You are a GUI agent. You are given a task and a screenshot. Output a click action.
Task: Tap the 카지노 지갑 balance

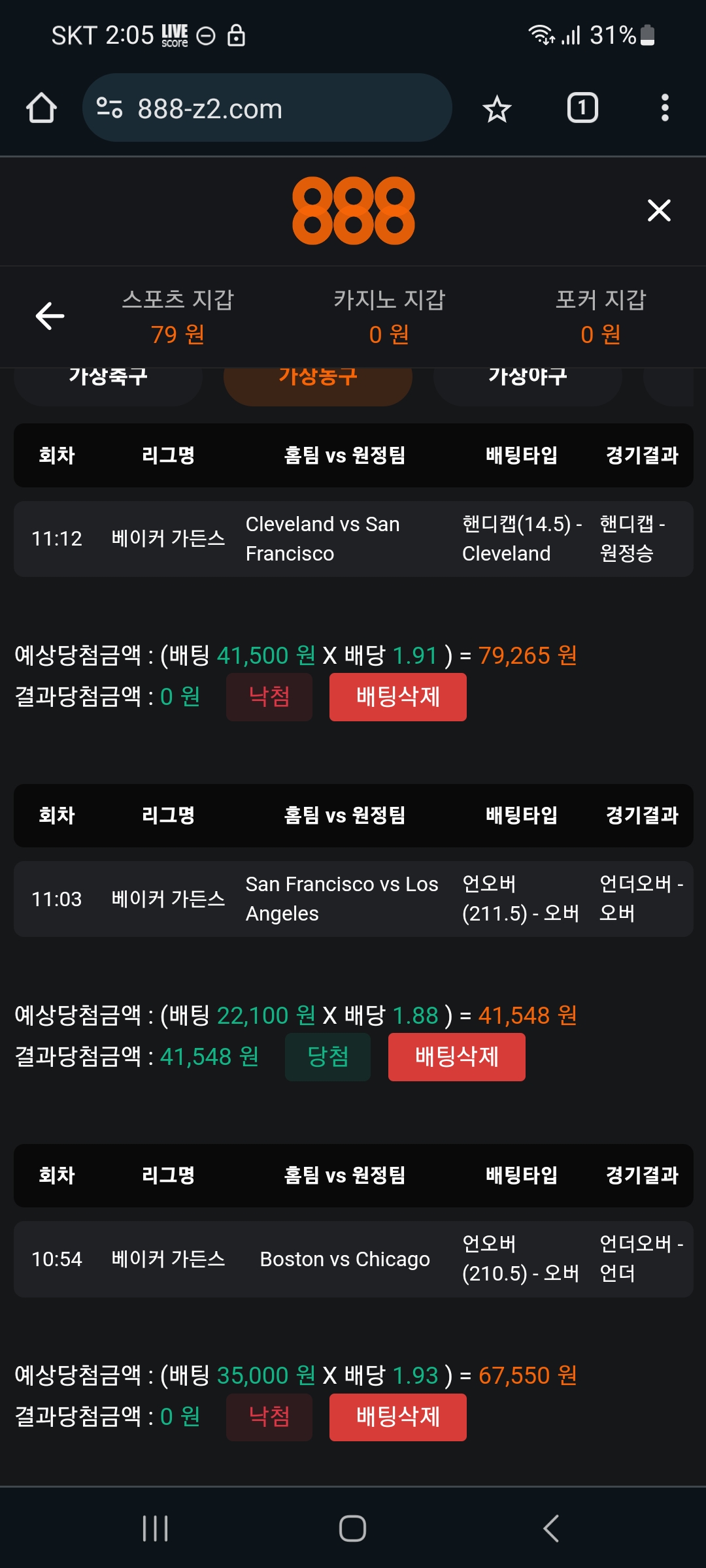pos(389,334)
